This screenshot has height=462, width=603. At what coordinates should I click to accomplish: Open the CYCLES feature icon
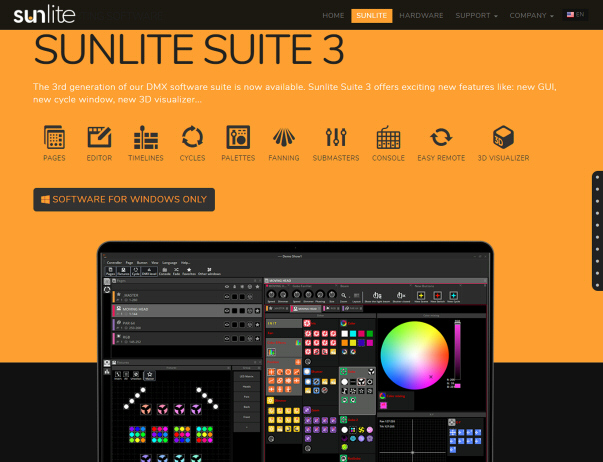(192, 143)
